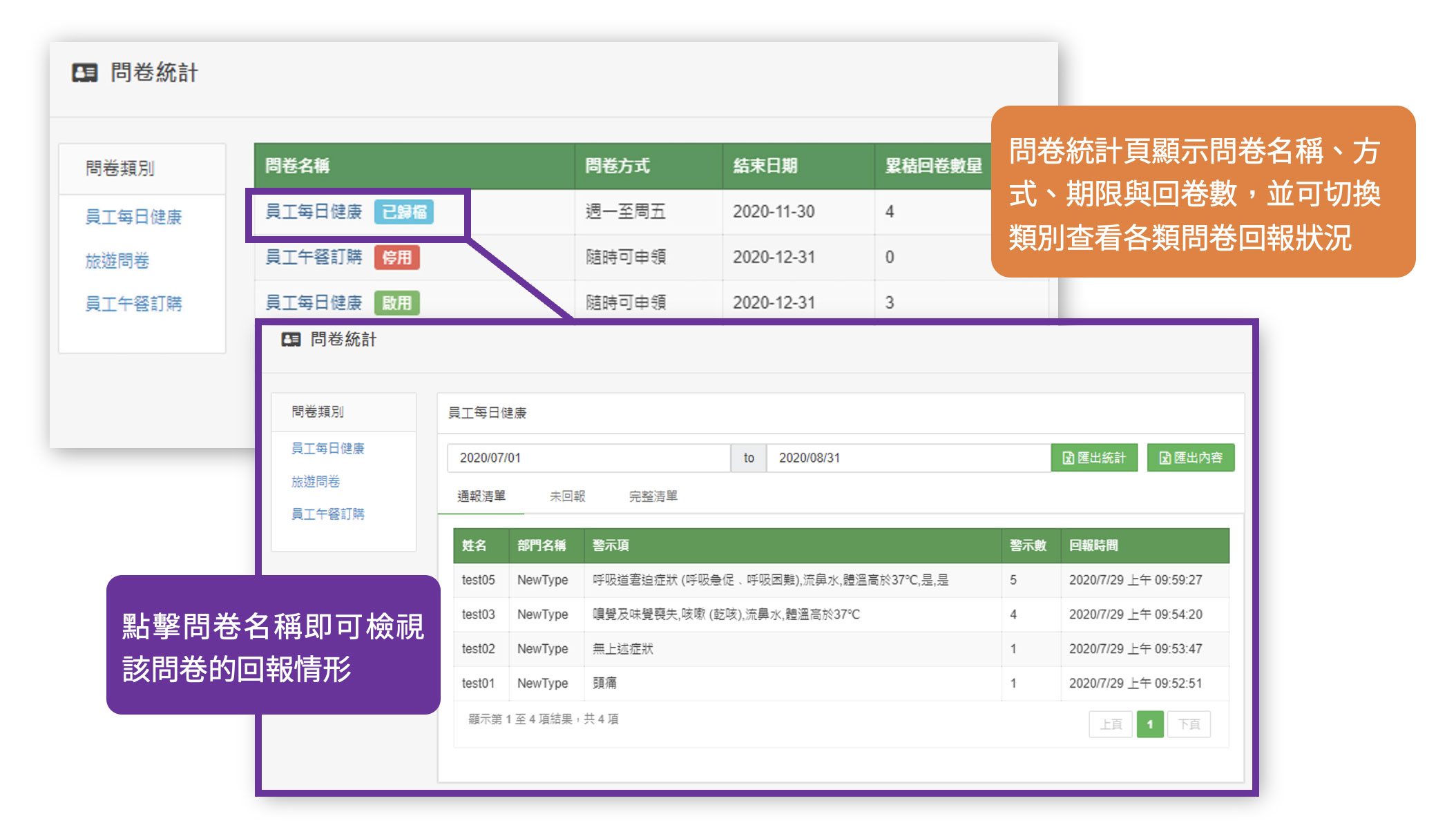This screenshot has width=1456, height=834.
Task: Switch to the 未回報 tab
Action: coord(567,496)
